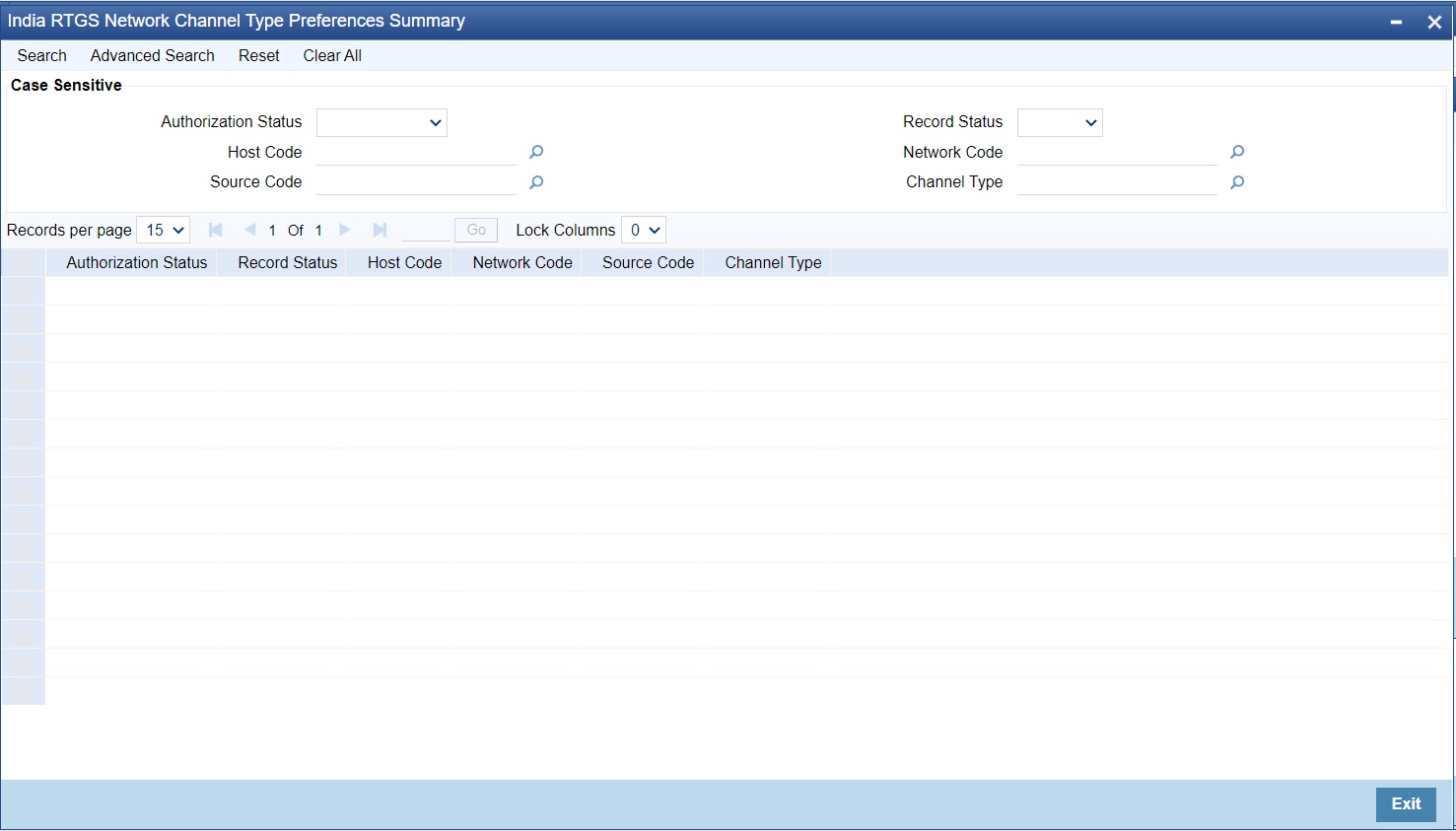Screen dimensions: 1456x831
Task: Change Records per page dropdown
Action: pyautogui.click(x=164, y=230)
